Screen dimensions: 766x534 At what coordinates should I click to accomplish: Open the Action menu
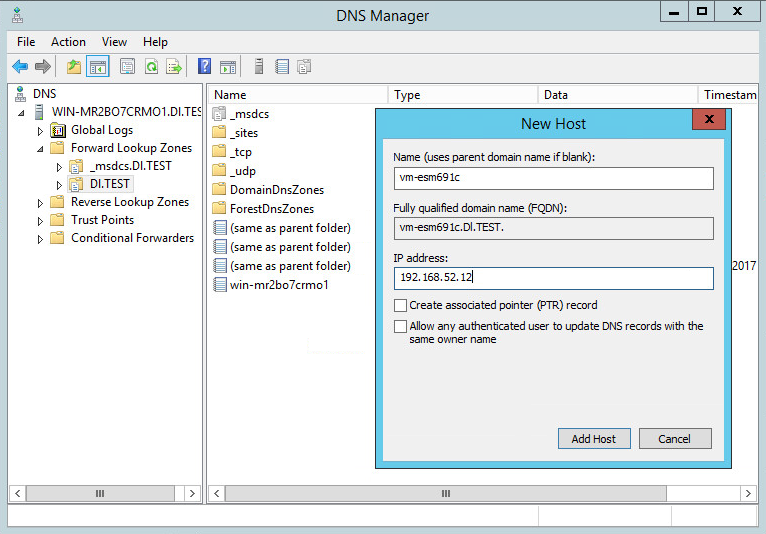tap(68, 42)
